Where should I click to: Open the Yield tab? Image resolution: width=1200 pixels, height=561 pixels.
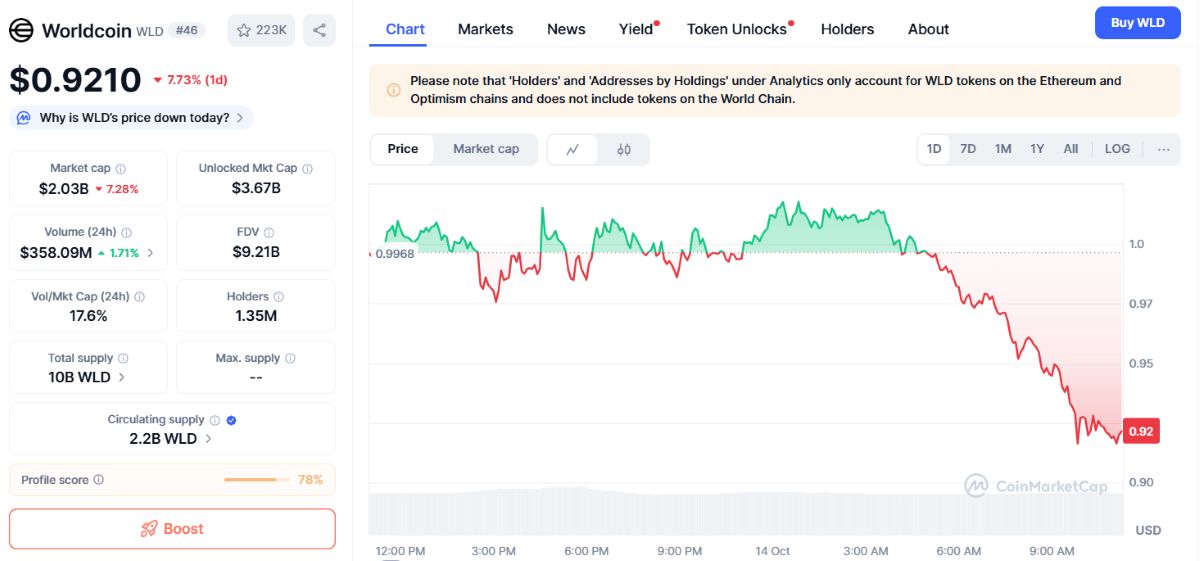click(636, 29)
